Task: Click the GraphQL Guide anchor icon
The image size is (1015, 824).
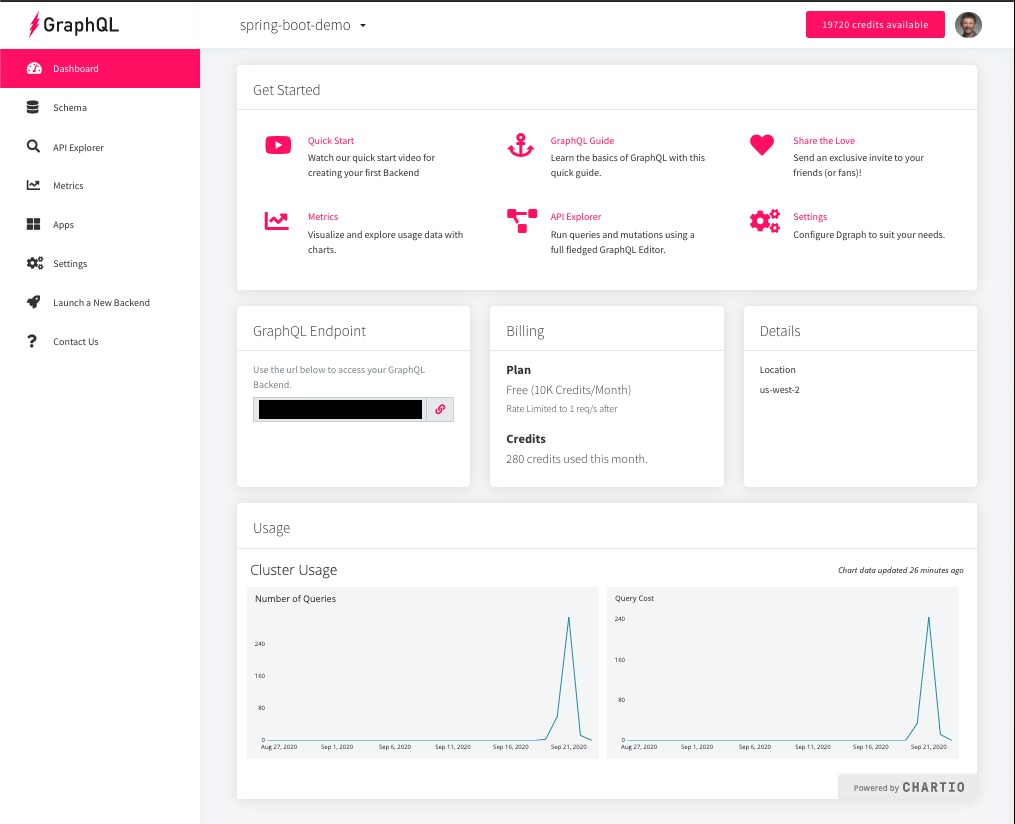Action: click(x=520, y=146)
